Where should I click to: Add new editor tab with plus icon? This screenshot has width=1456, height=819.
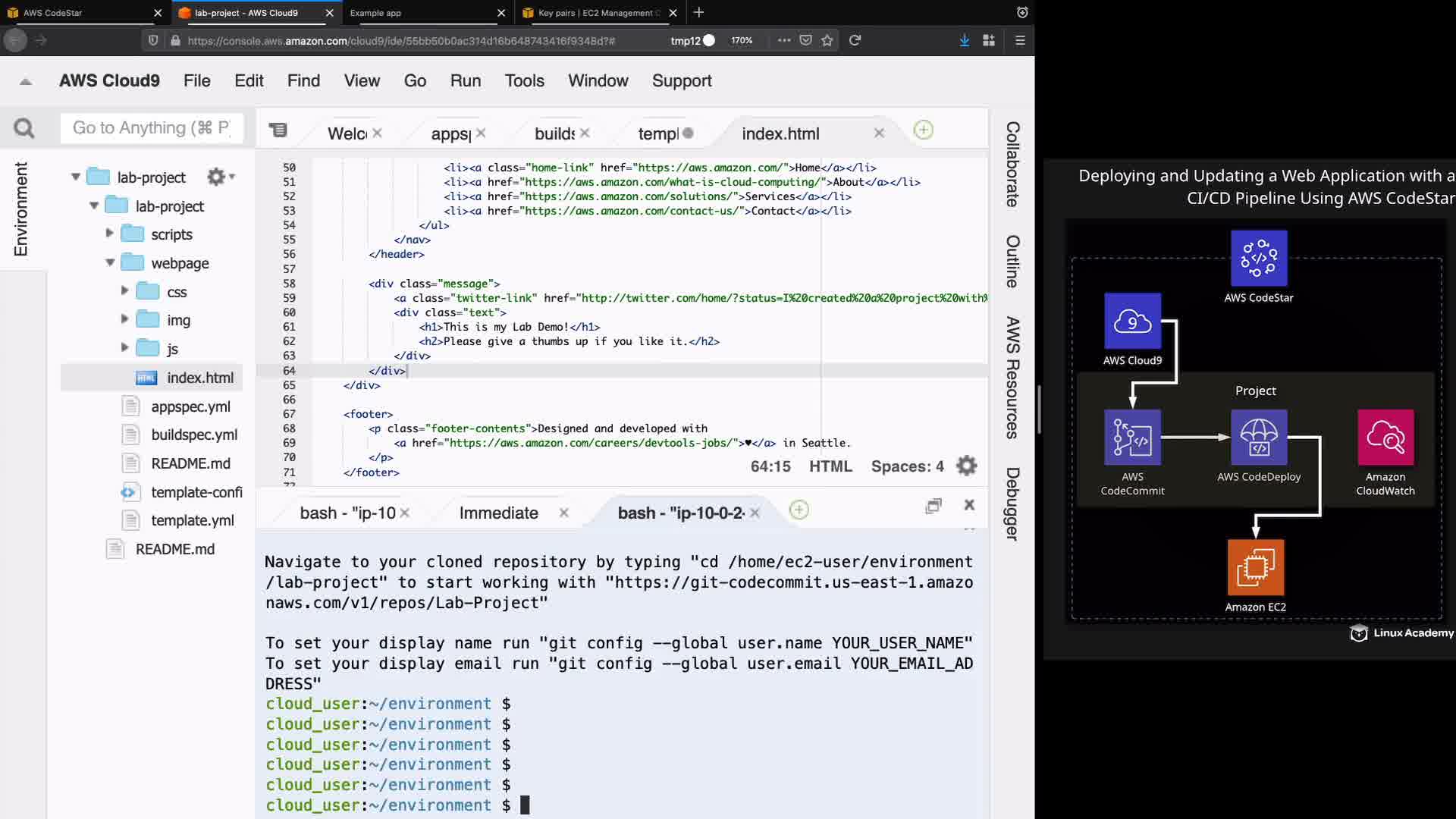[923, 130]
